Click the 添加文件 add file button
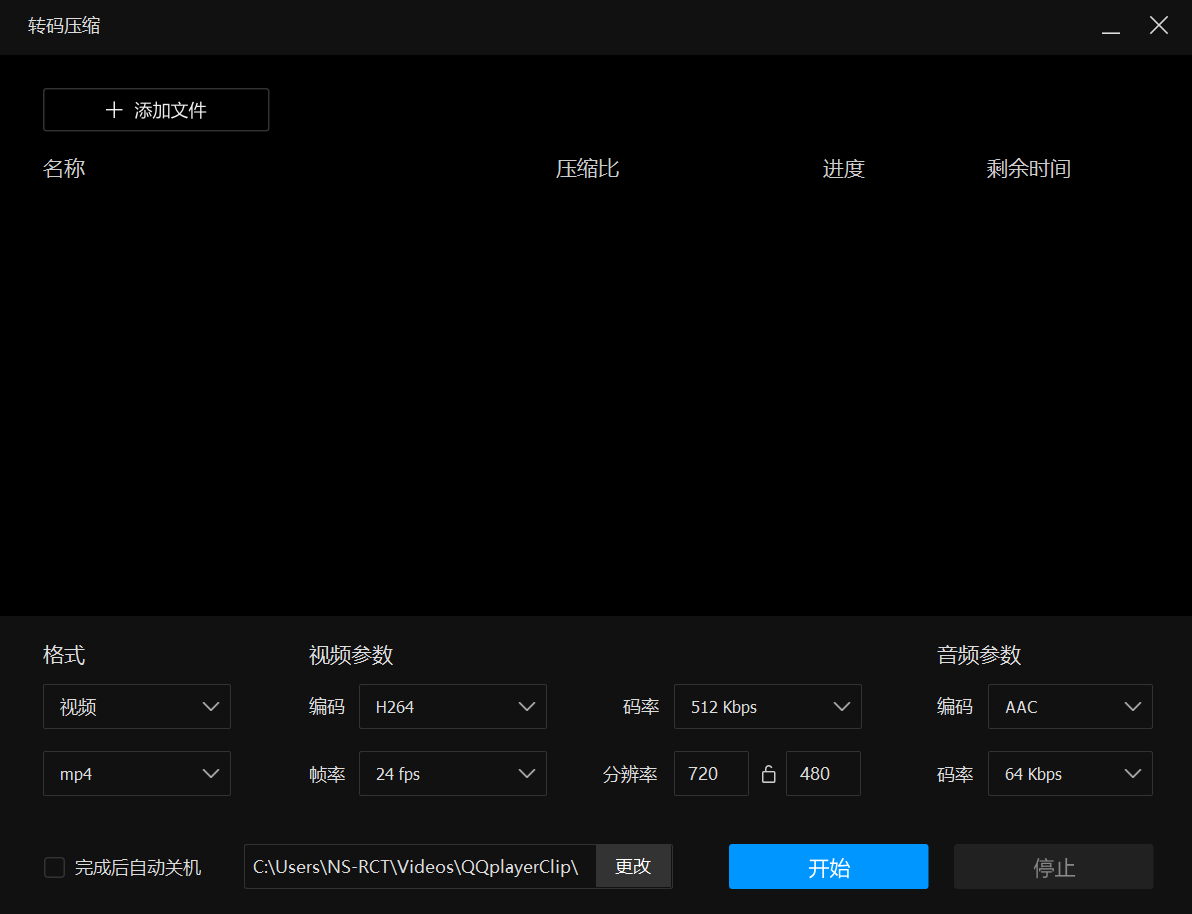Image resolution: width=1192 pixels, height=914 pixels. pyautogui.click(x=155, y=110)
